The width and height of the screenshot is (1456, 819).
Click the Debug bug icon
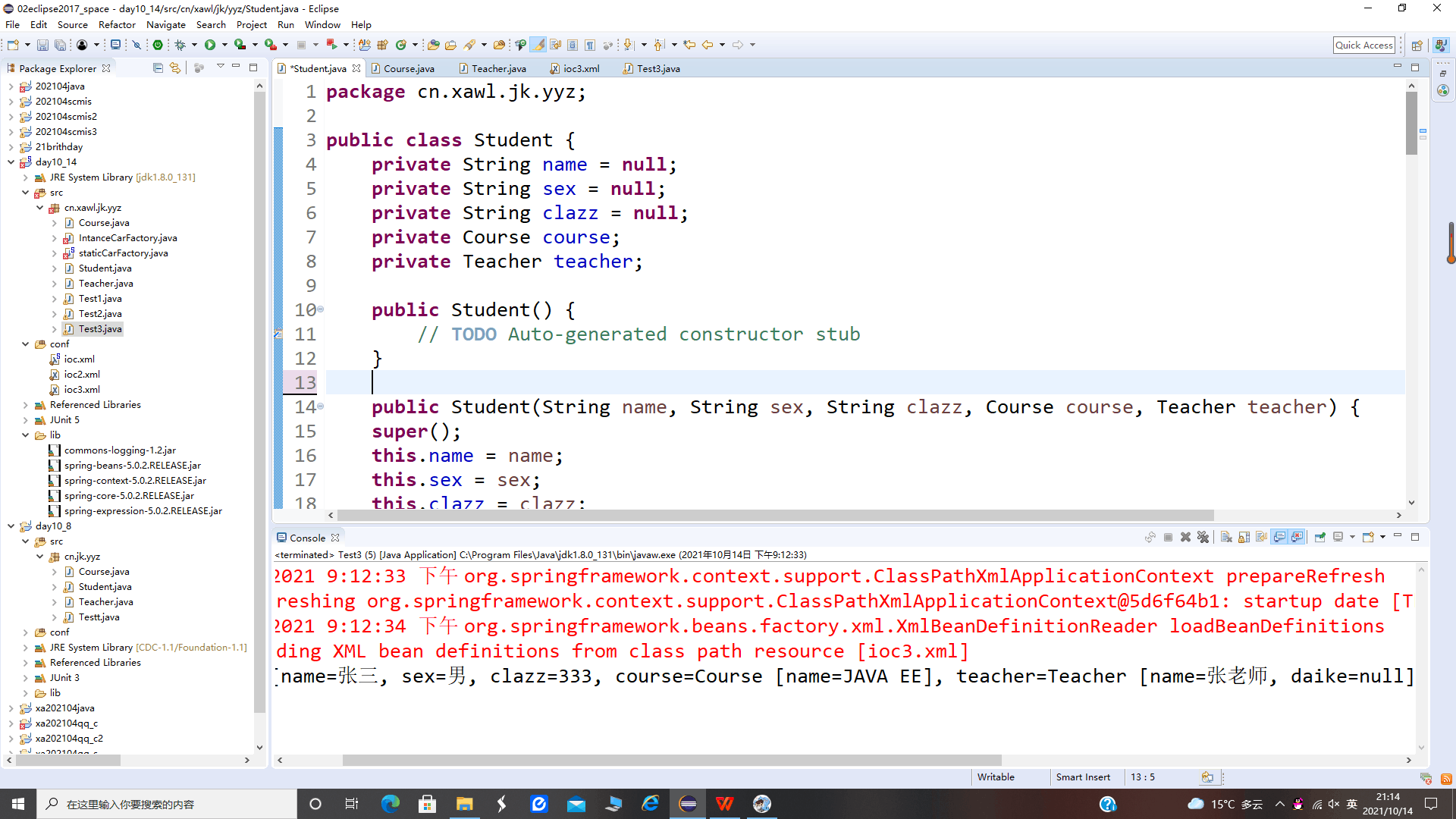[180, 45]
